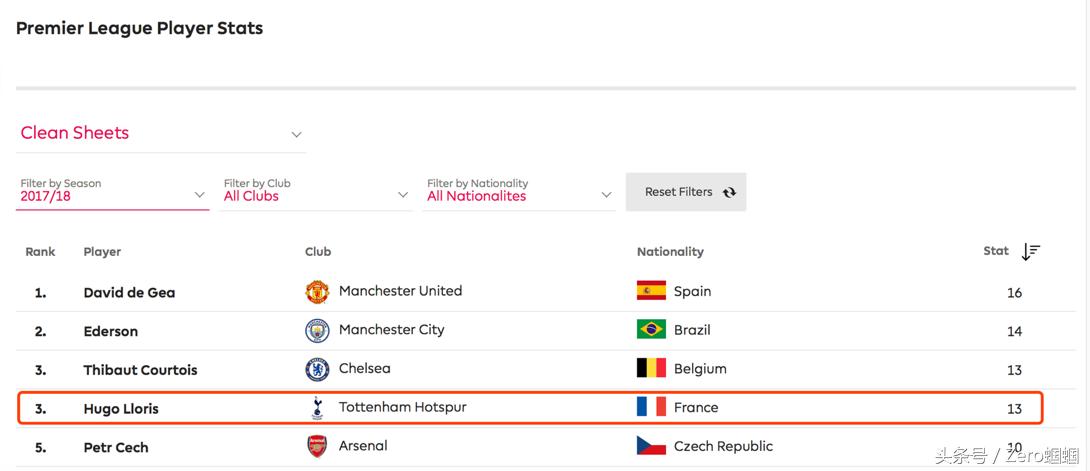Open David de Gea's player link
This screenshot has height=471, width=1090.
coord(129,293)
